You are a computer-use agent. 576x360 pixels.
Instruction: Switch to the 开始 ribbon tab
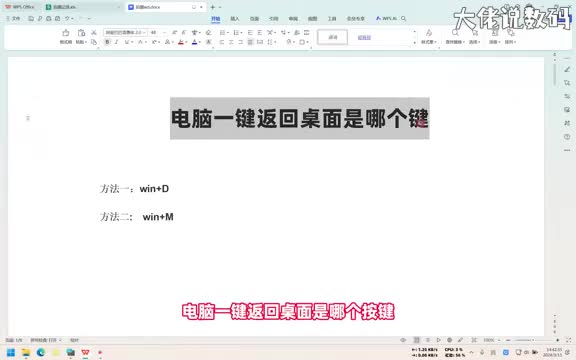pyautogui.click(x=216, y=18)
